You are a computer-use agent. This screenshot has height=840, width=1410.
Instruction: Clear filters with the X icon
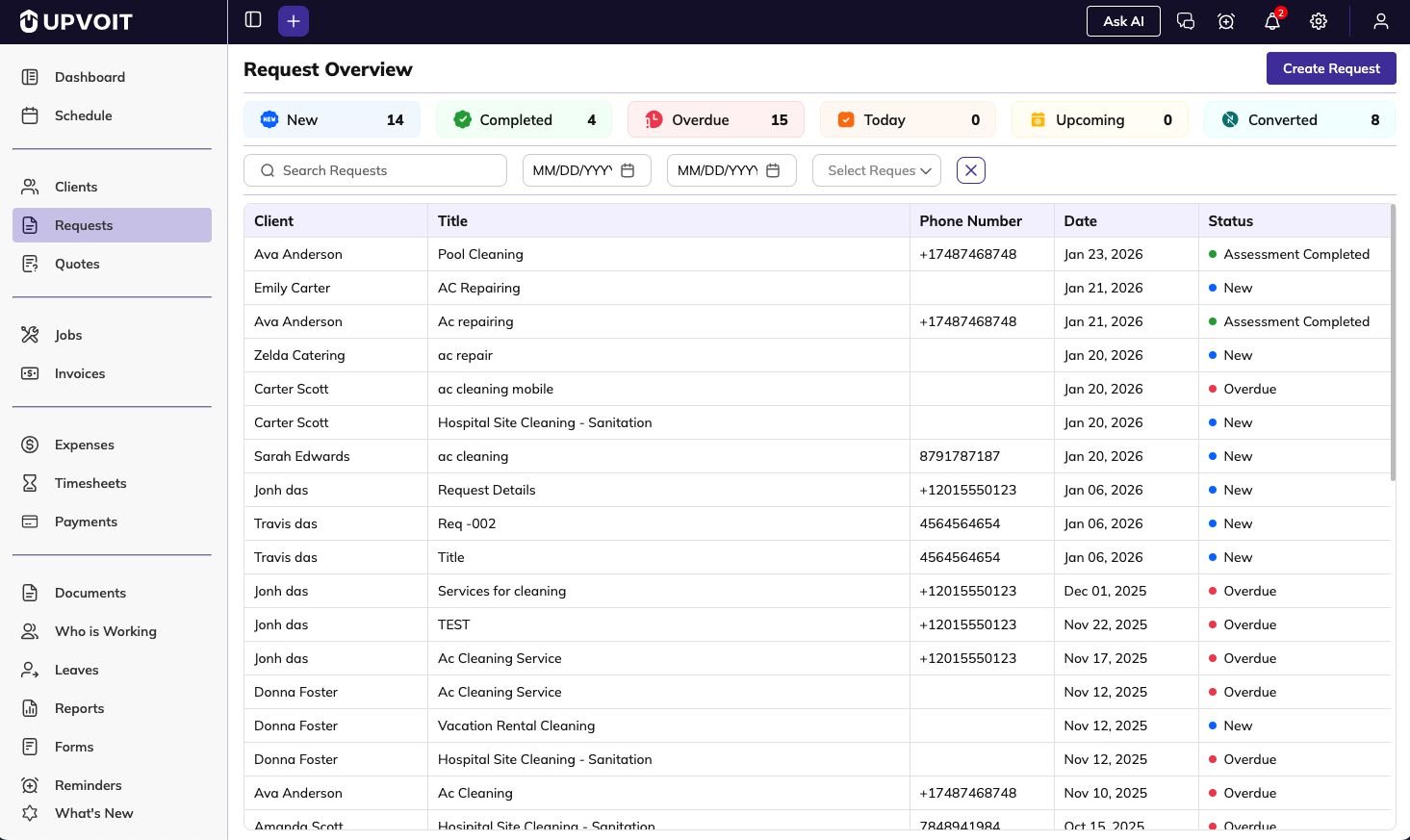click(x=970, y=169)
